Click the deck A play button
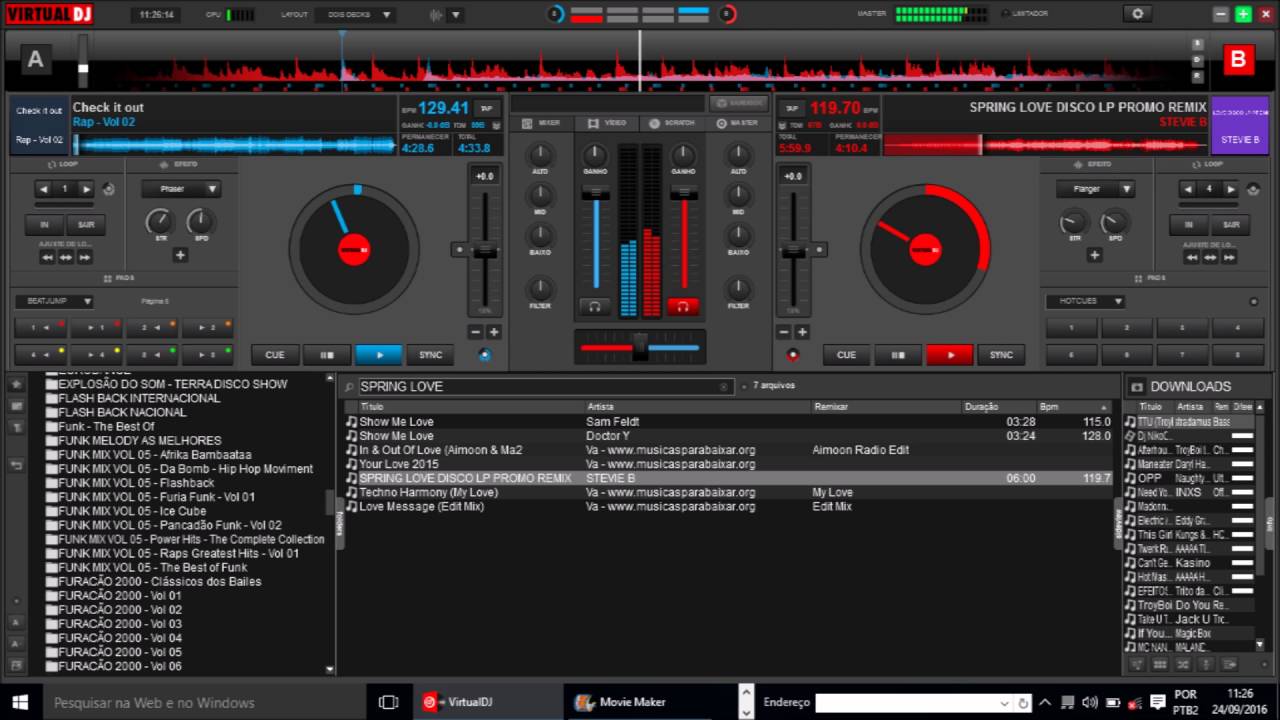Viewport: 1280px width, 720px height. pos(378,355)
